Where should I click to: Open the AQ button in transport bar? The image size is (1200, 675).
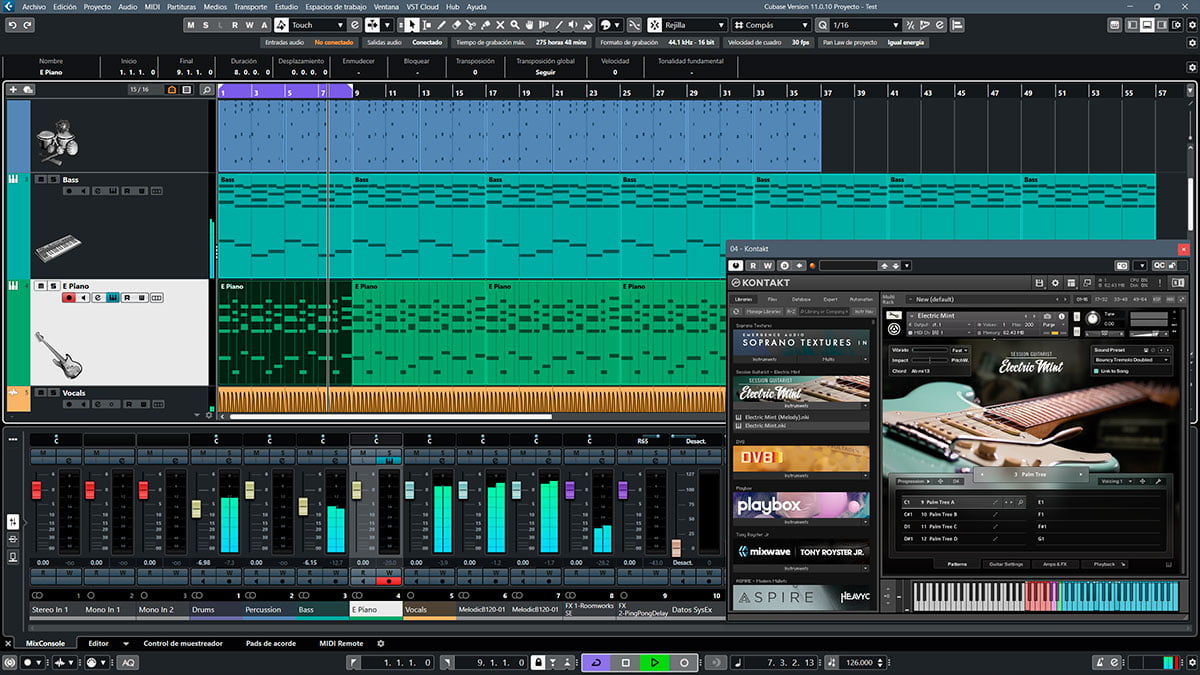click(129, 662)
